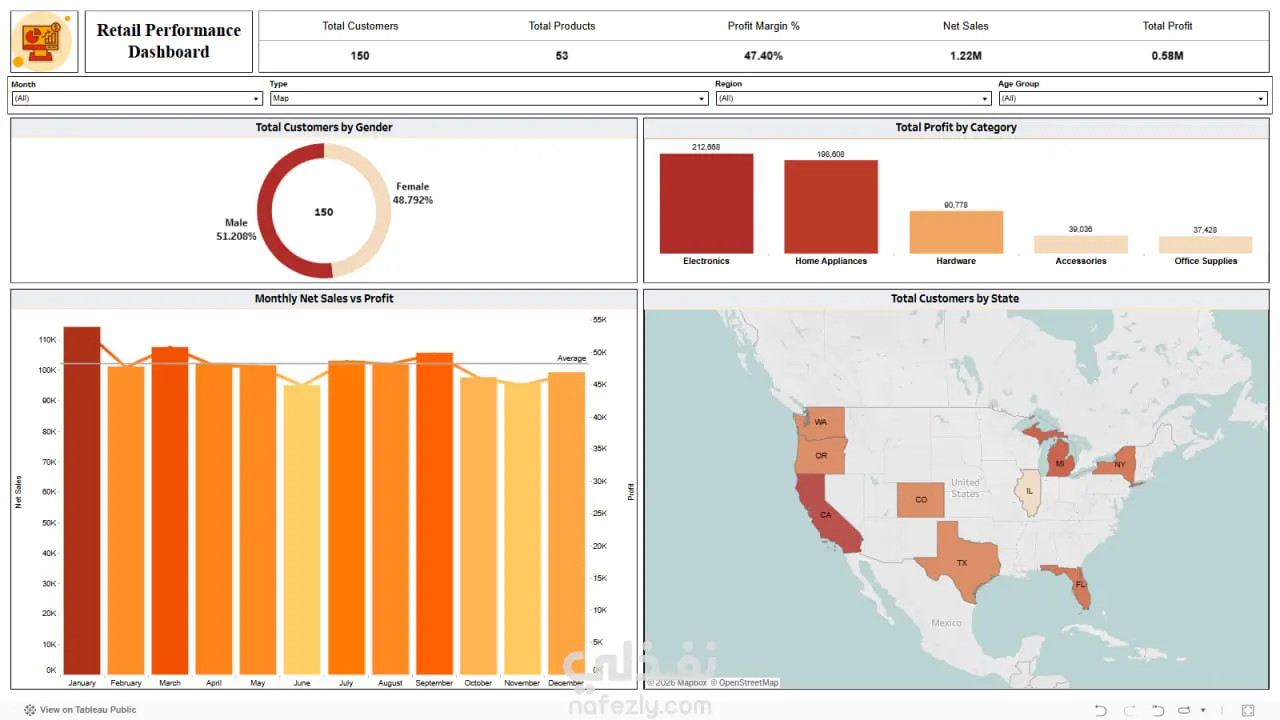Select the May net sales bar
This screenshot has width=1280, height=720.
coord(258,520)
